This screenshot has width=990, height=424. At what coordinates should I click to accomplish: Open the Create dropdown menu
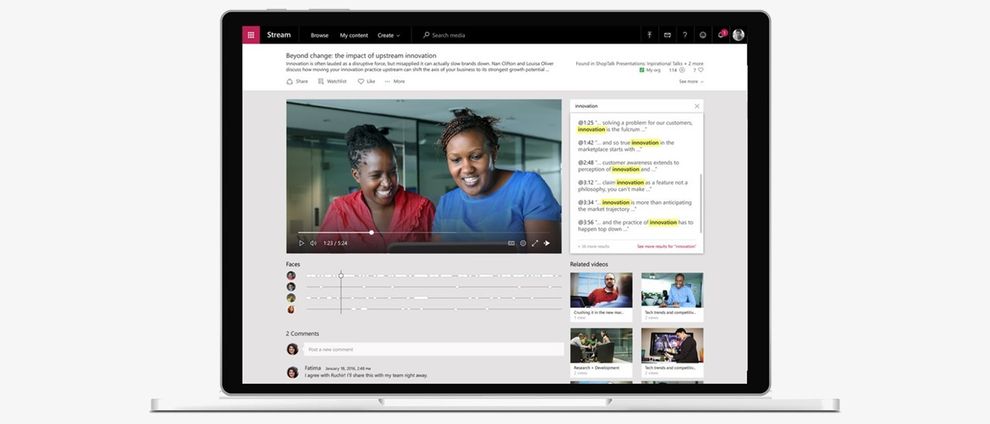click(x=388, y=35)
